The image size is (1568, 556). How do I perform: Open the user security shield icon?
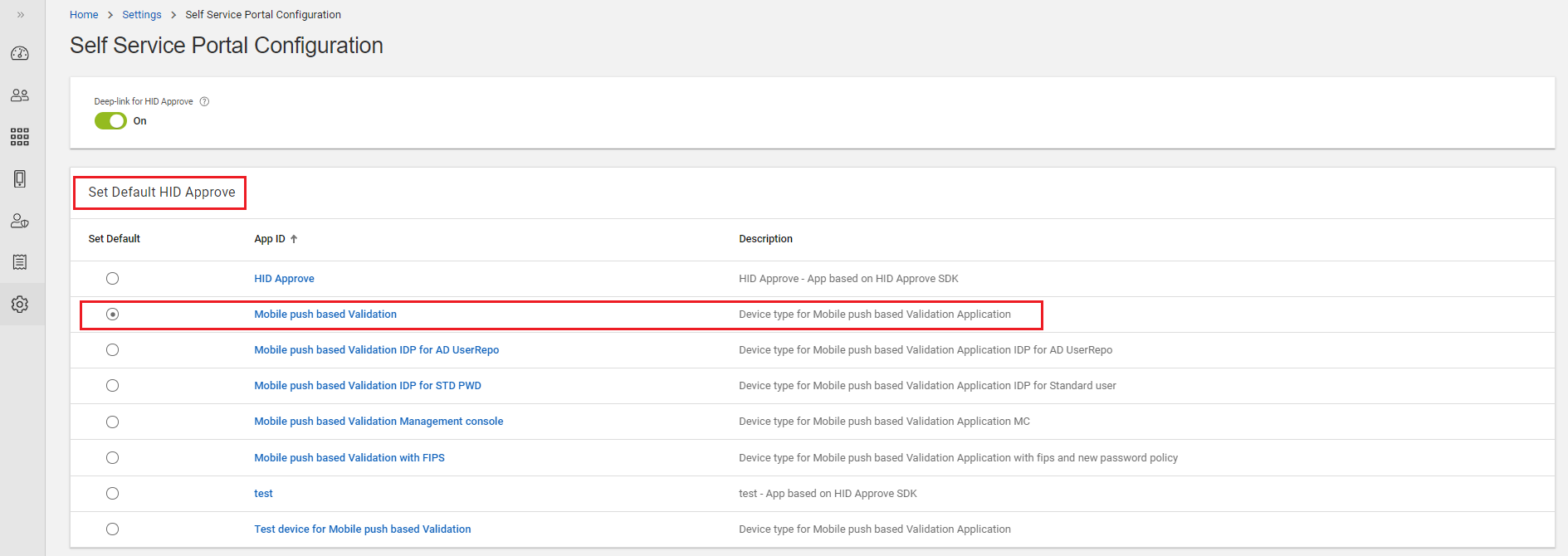[20, 221]
